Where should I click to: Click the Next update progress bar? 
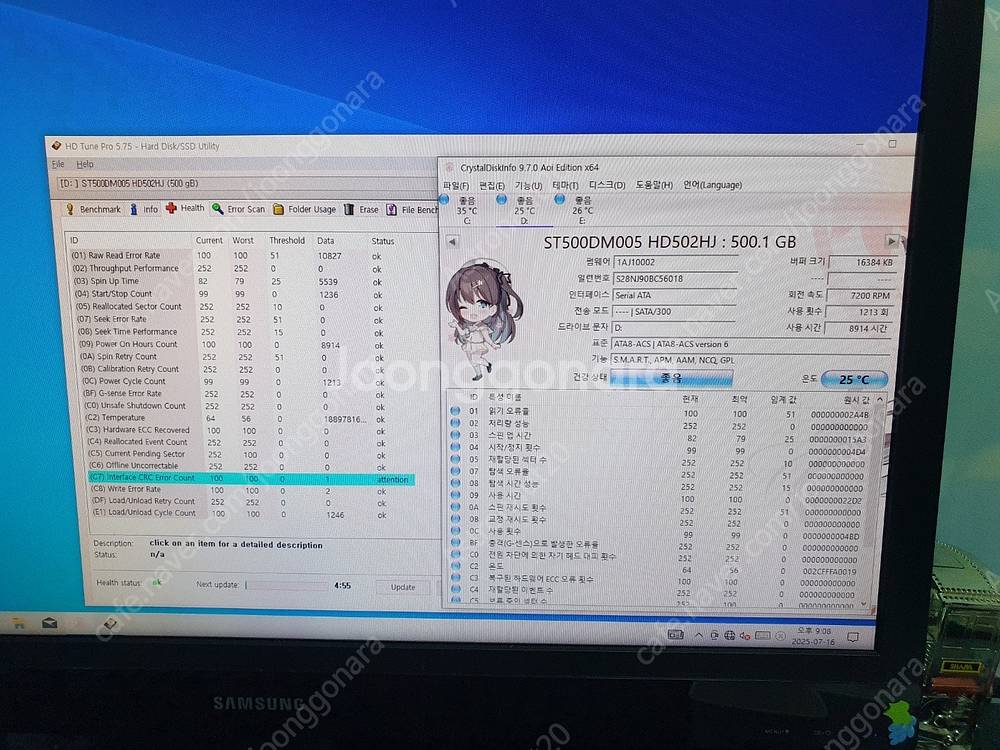click(285, 585)
